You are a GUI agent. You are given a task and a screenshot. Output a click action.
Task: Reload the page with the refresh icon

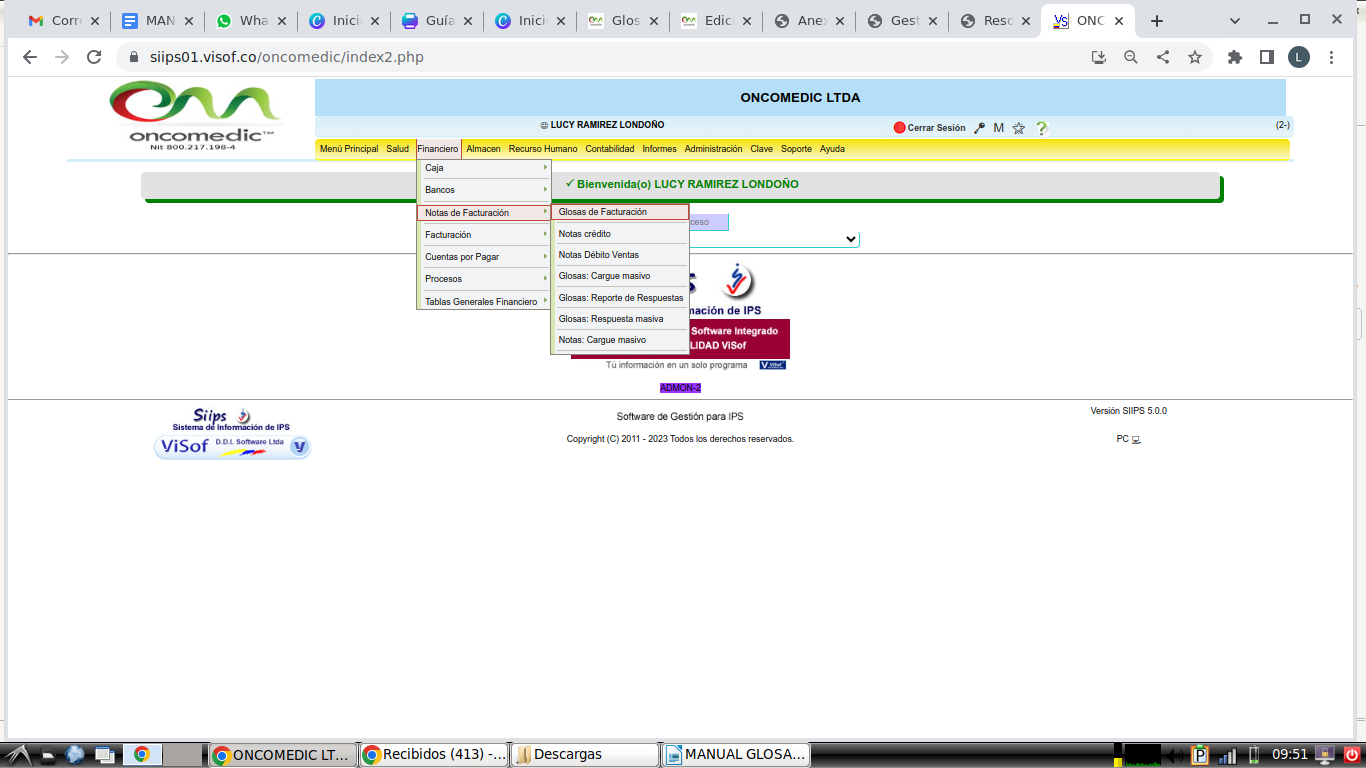click(x=94, y=57)
